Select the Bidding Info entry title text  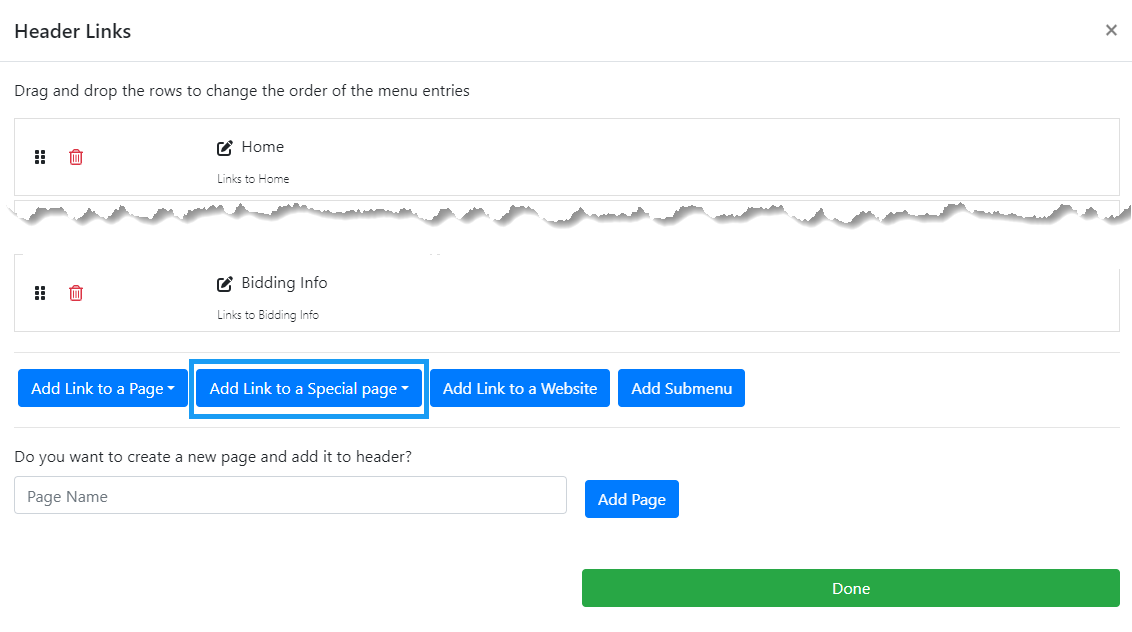[285, 283]
